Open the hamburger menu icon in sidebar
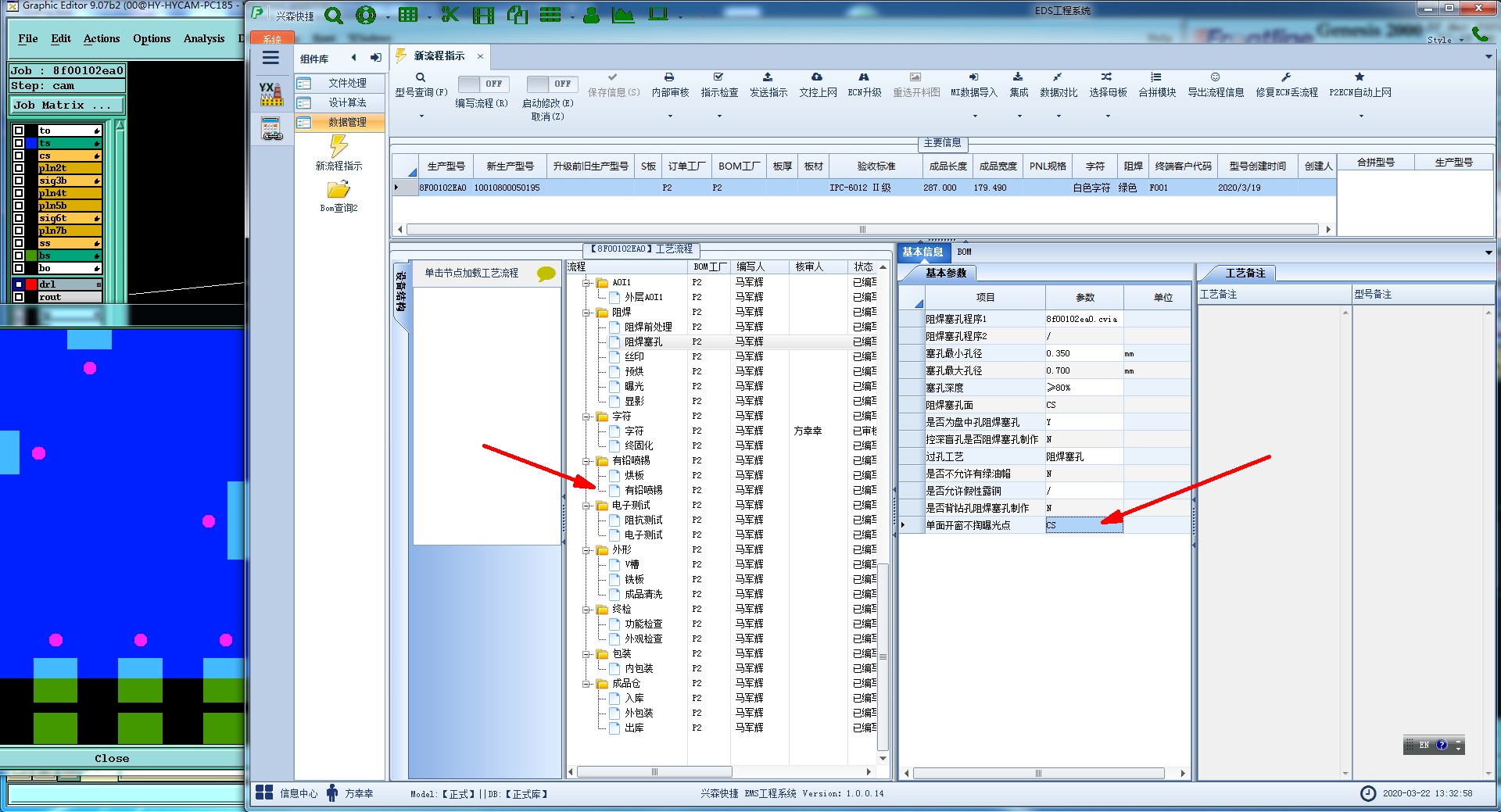 [x=270, y=58]
